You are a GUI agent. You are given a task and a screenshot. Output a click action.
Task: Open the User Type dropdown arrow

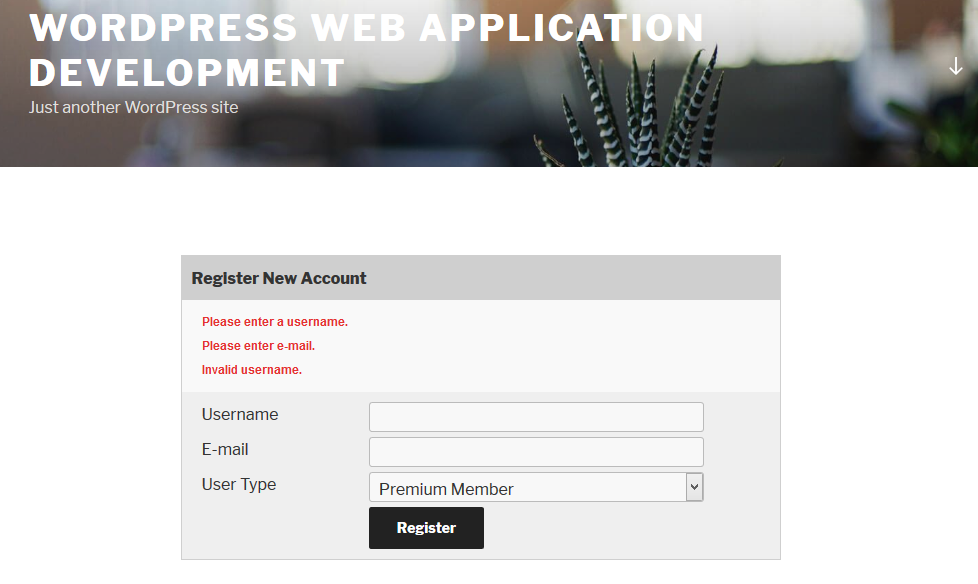[x=694, y=487]
